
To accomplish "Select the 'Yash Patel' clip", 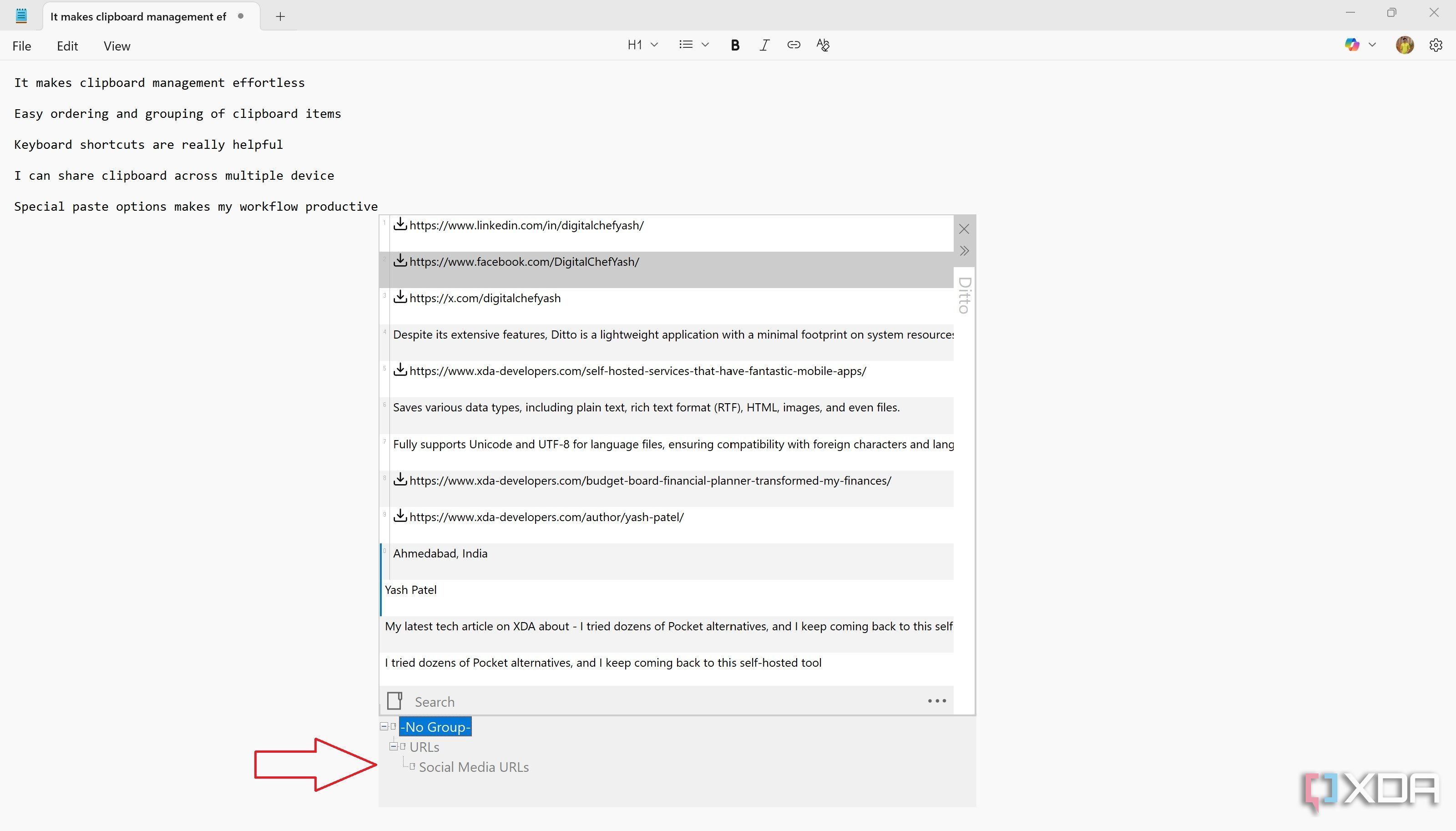I will 667,598.
